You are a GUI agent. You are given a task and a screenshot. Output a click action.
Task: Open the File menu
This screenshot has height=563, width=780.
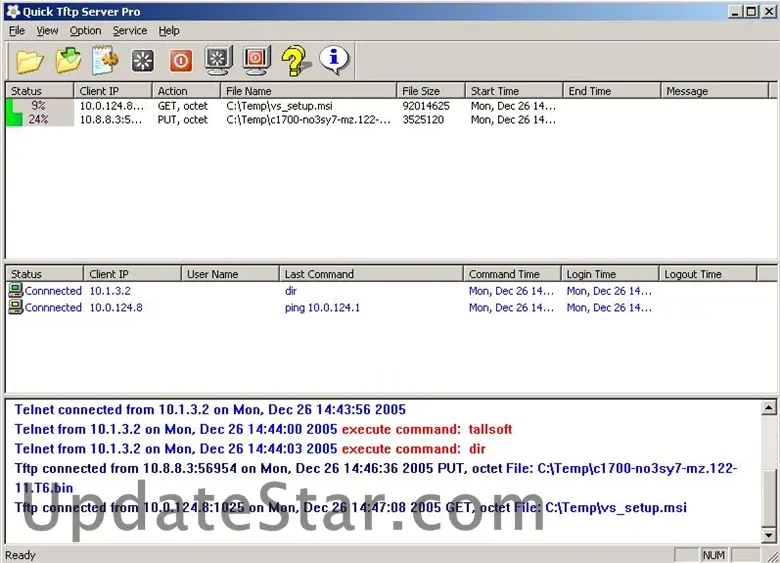click(x=17, y=31)
